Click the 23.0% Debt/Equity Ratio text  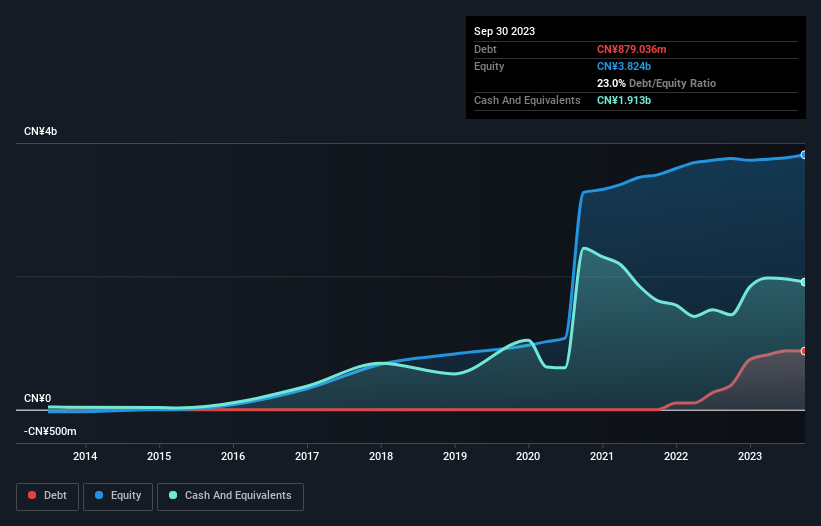[656, 83]
